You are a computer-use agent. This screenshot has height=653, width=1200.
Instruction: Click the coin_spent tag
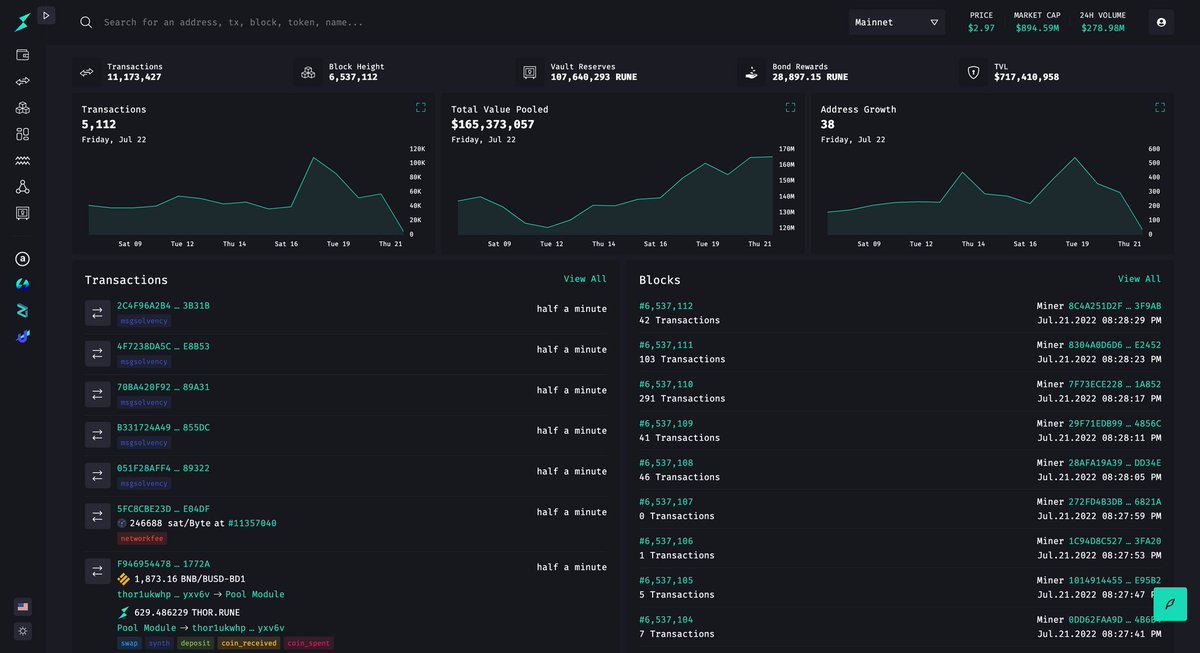point(308,643)
